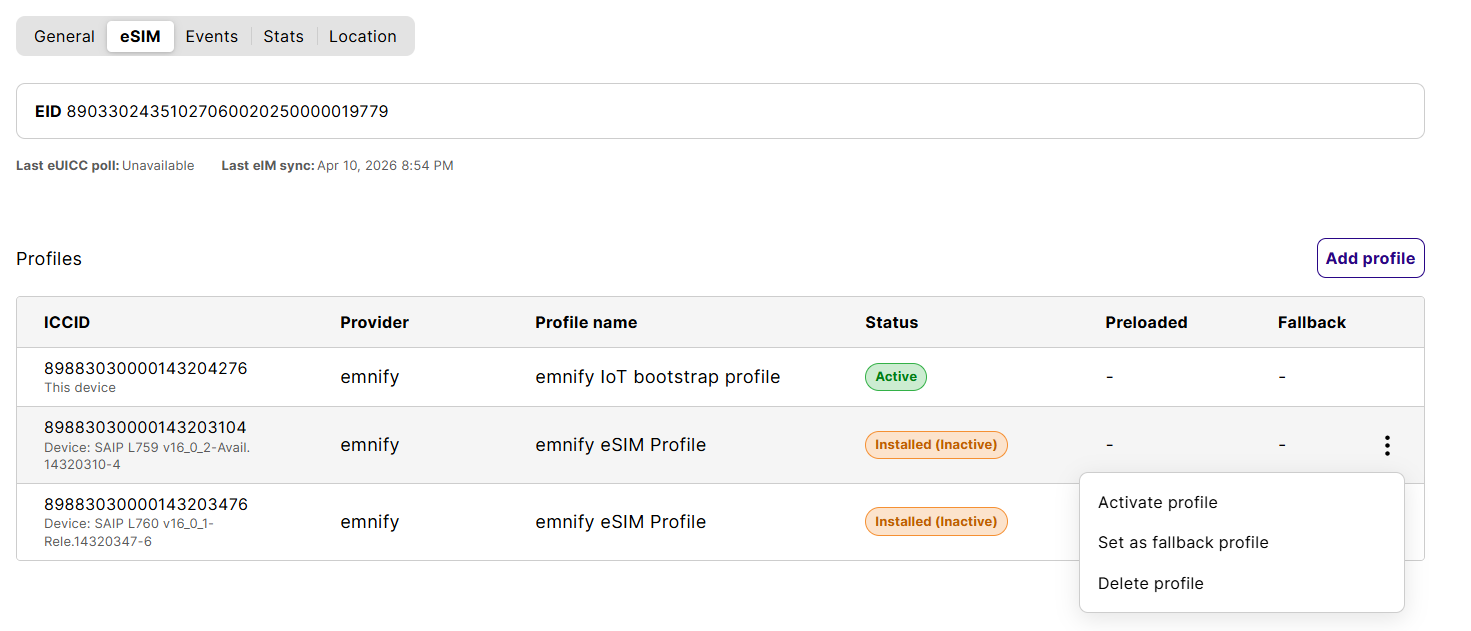
Task: Click the Status column header
Action: click(x=891, y=323)
